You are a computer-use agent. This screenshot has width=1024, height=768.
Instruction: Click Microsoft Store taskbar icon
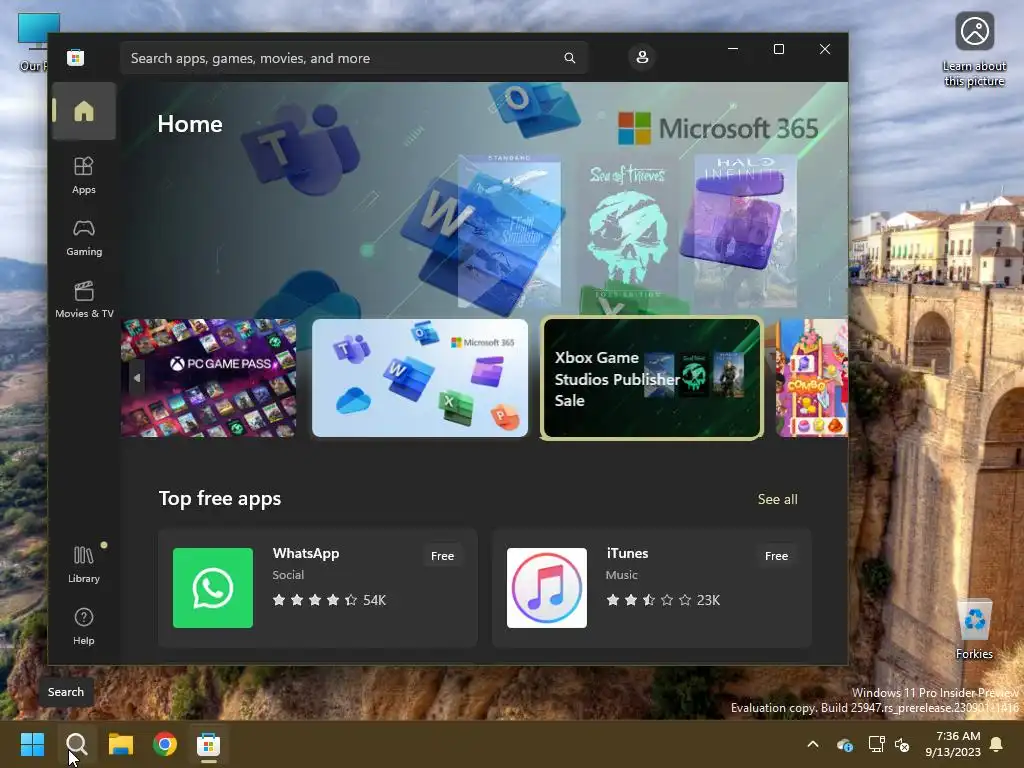209,744
